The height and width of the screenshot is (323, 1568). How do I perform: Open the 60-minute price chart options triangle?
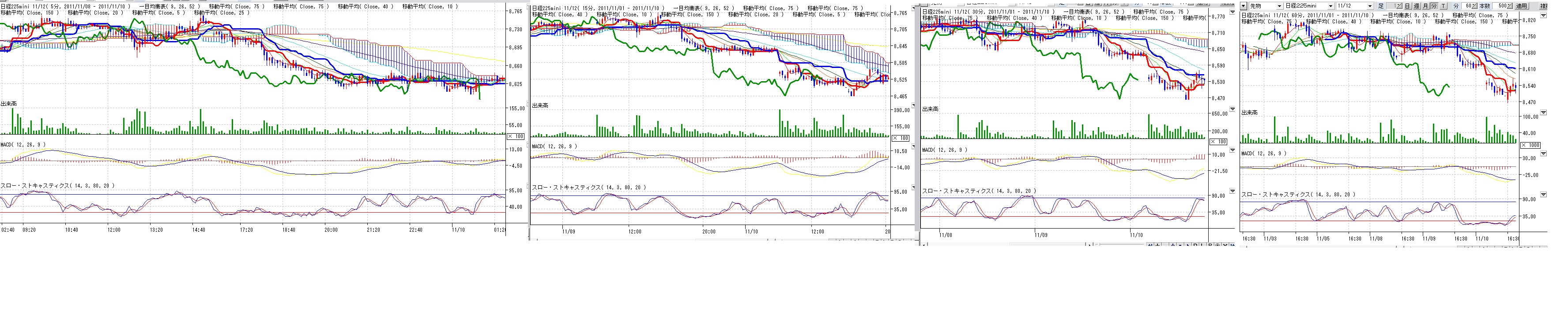pyautogui.click(x=1543, y=15)
